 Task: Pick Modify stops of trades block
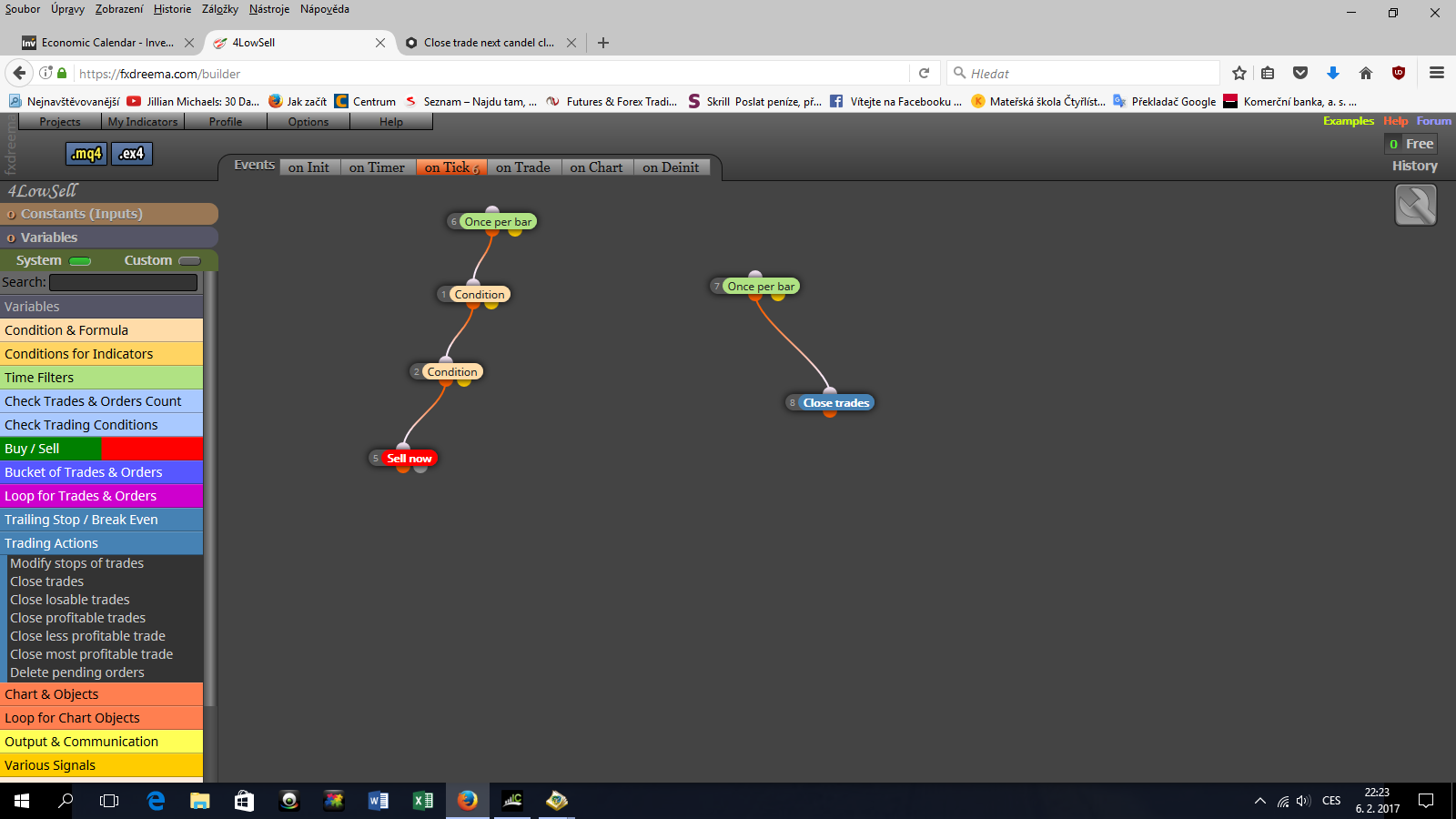[77, 563]
